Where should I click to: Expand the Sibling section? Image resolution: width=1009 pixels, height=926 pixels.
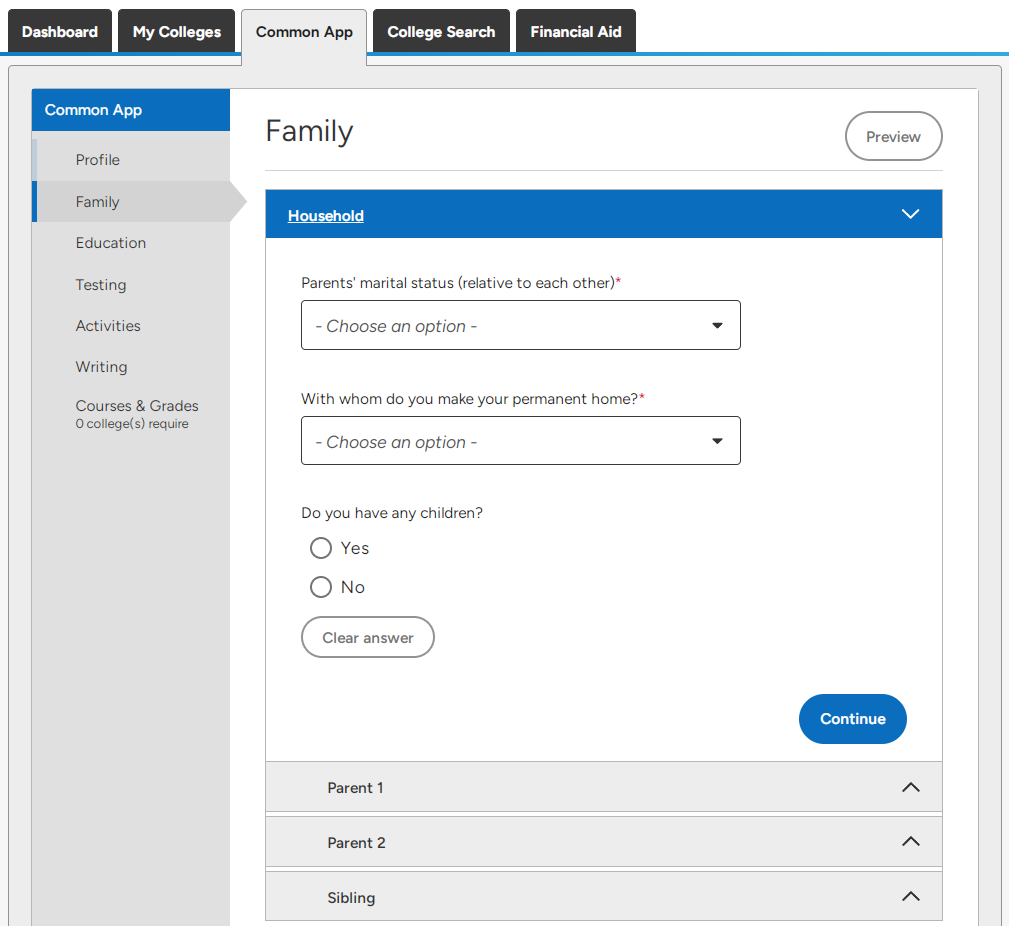604,897
